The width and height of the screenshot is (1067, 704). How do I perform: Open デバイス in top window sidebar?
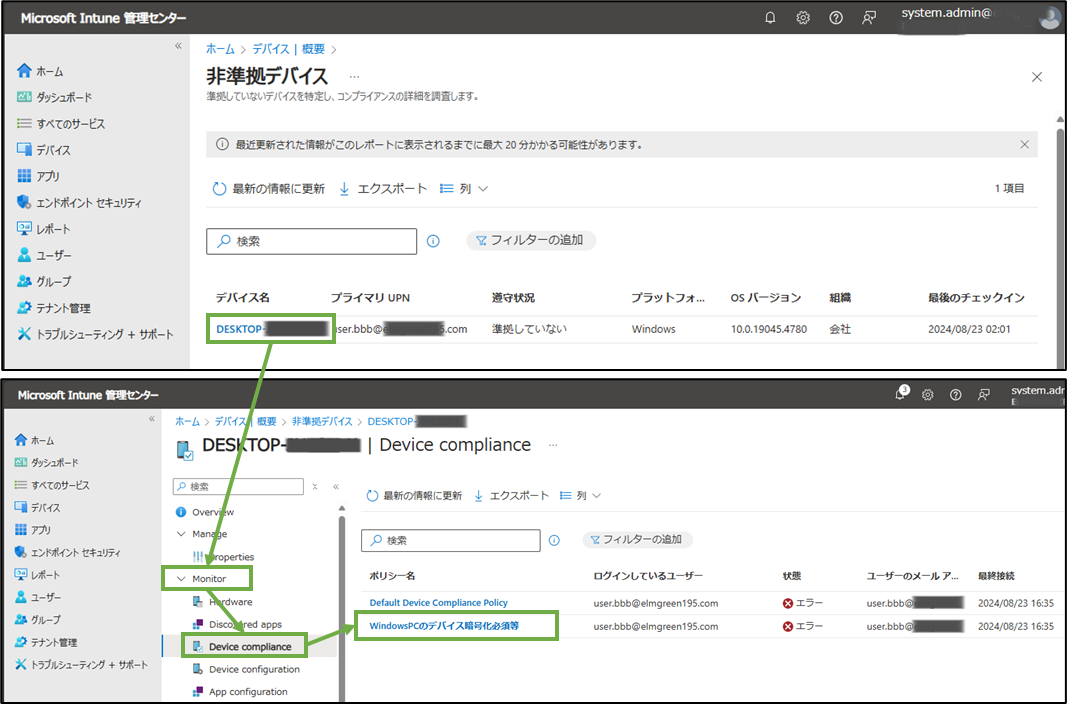(x=44, y=150)
